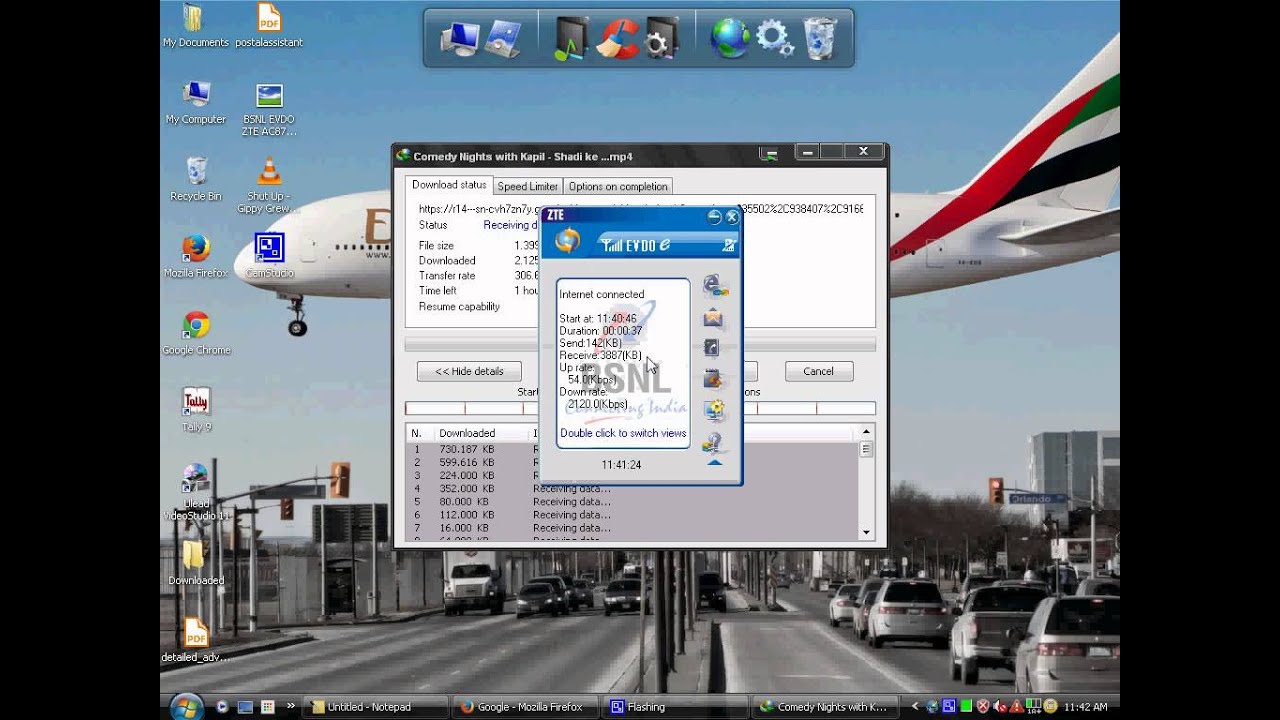
Task: Close the ZTE dialer window
Action: pyautogui.click(x=731, y=216)
